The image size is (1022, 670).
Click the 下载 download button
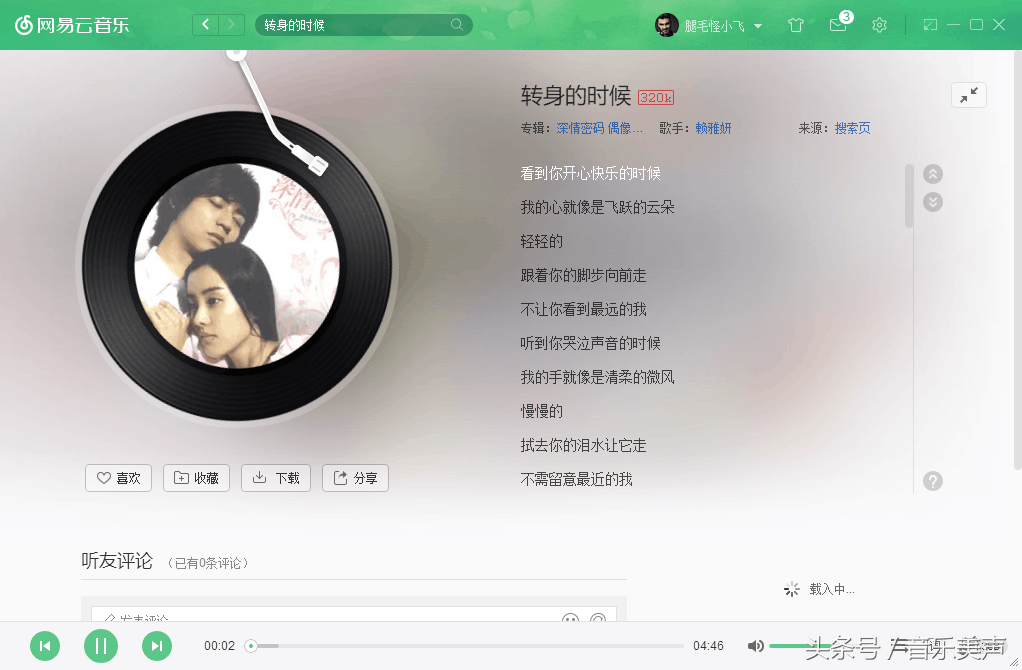276,478
